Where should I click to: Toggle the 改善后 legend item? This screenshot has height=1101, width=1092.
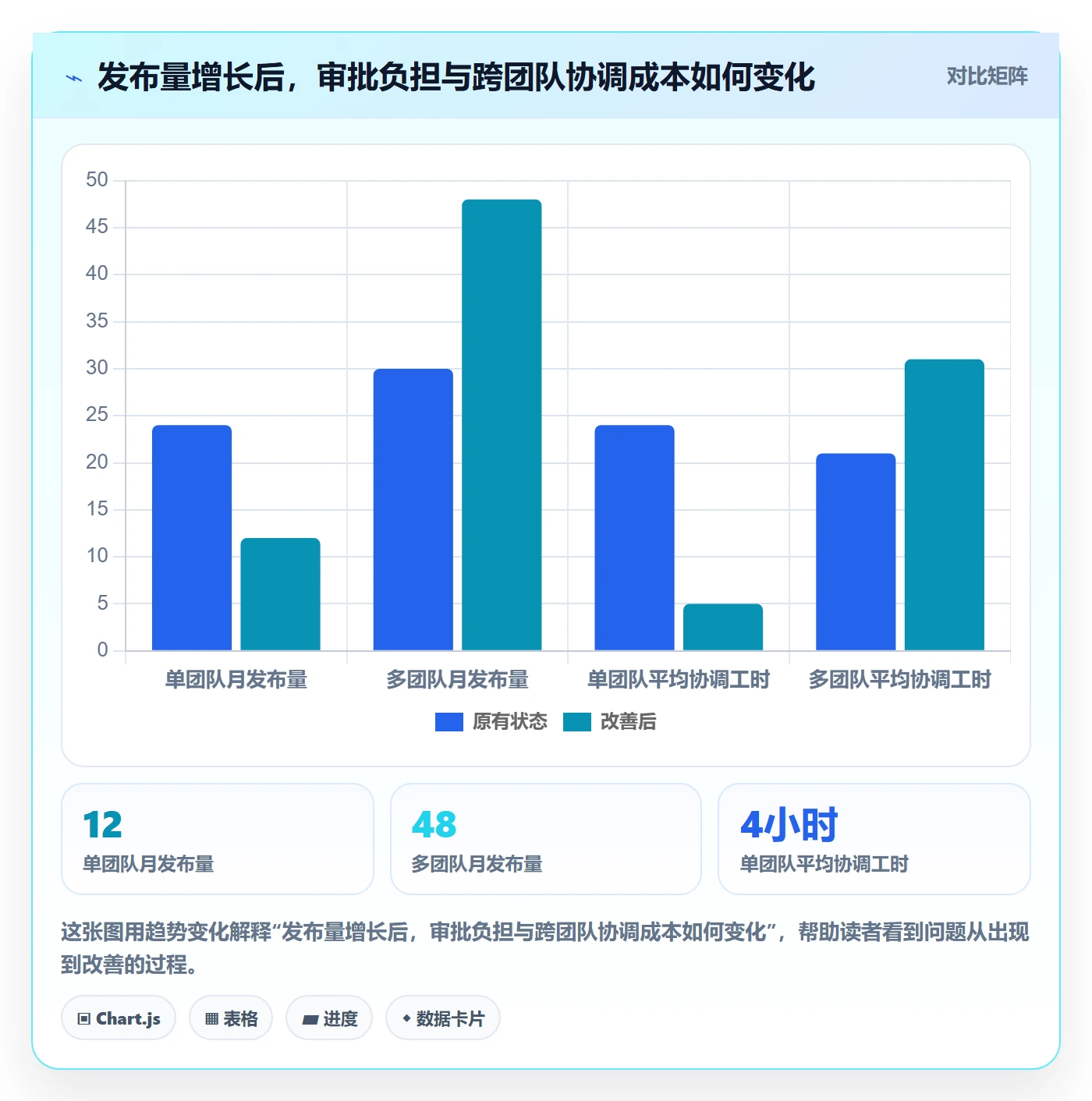pyautogui.click(x=609, y=722)
